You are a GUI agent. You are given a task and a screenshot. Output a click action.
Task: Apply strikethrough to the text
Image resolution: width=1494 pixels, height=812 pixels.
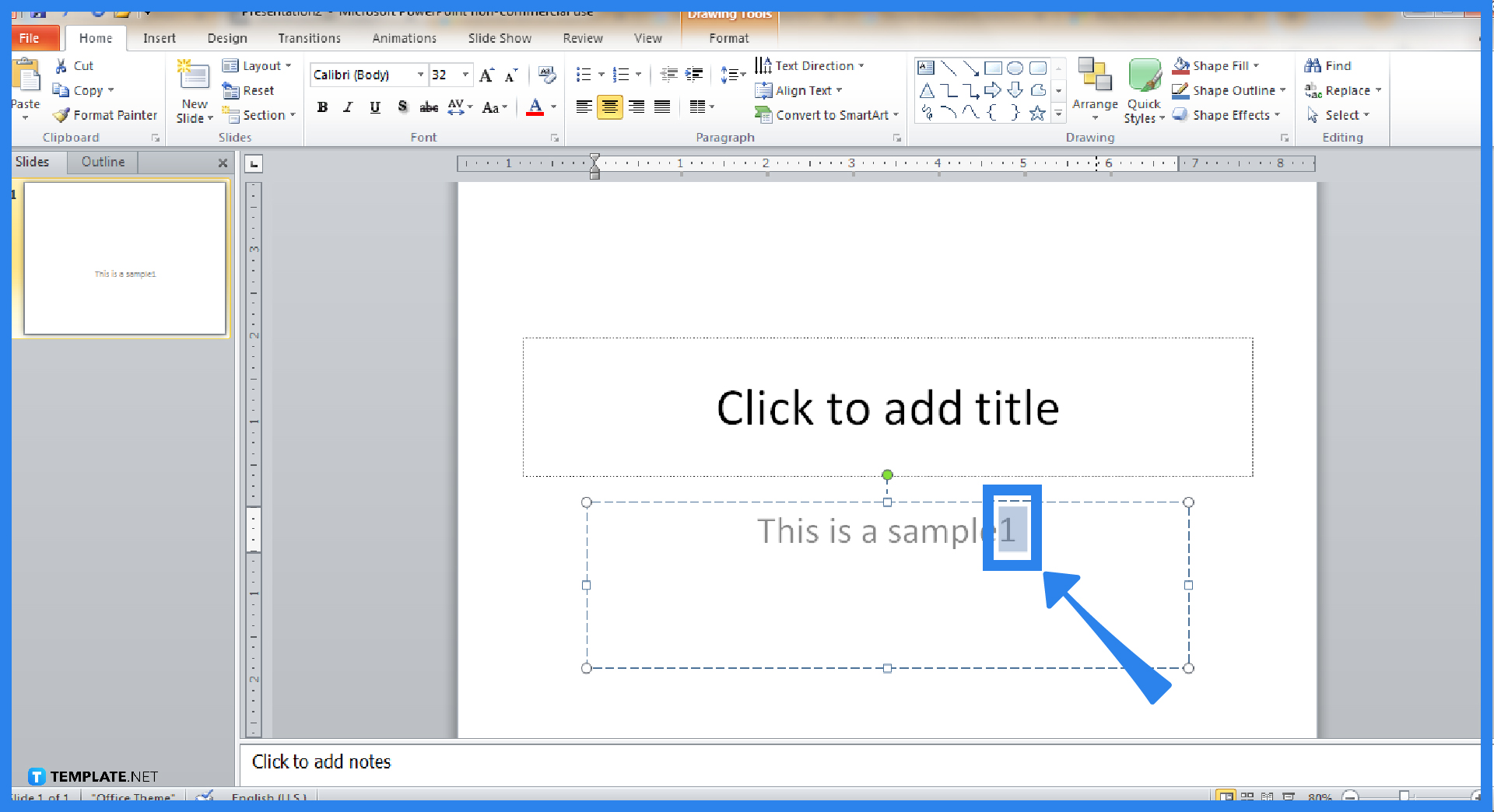(x=429, y=107)
